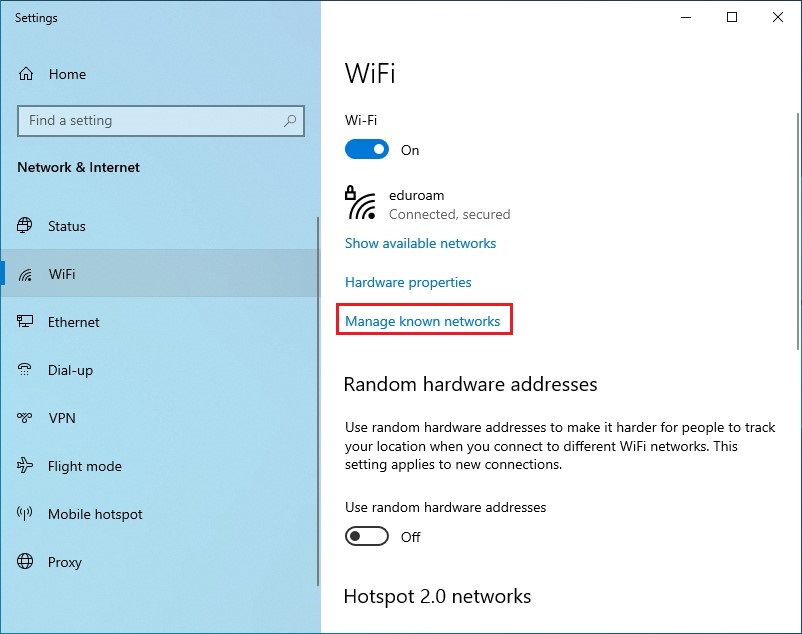Open Flight mode settings
The height and width of the screenshot is (634, 802).
[x=160, y=466]
